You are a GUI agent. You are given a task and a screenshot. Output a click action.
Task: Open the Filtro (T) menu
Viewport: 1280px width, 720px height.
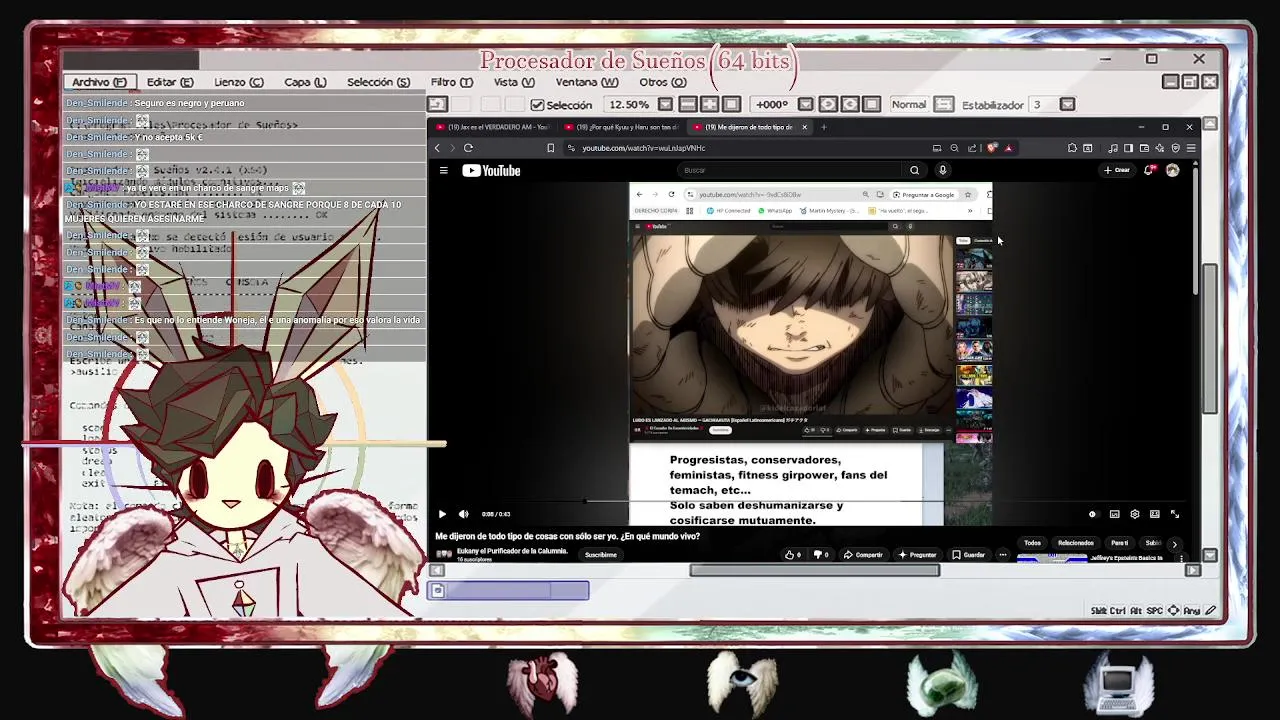point(452,82)
